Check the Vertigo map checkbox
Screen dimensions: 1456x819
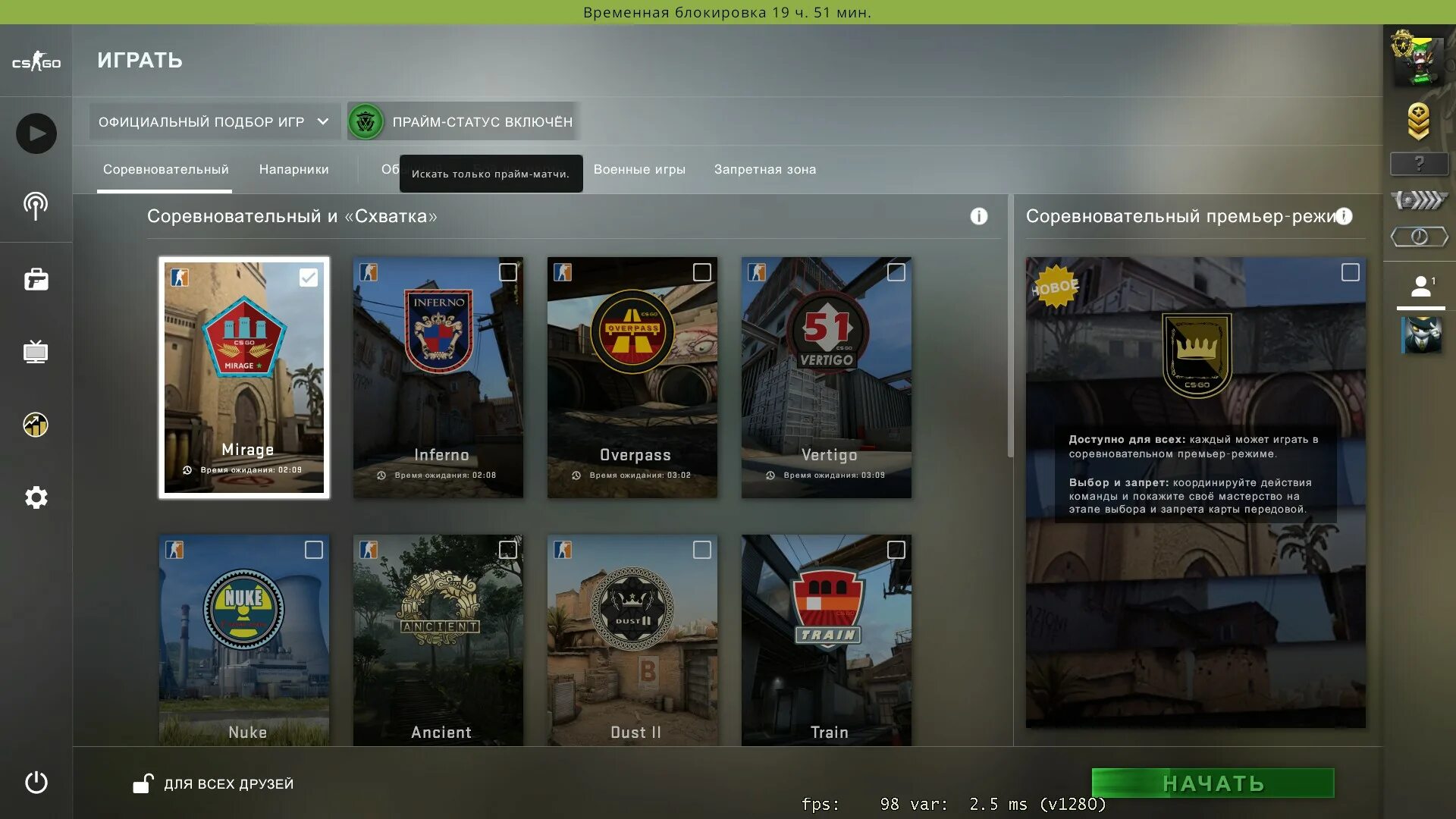pyautogui.click(x=896, y=272)
